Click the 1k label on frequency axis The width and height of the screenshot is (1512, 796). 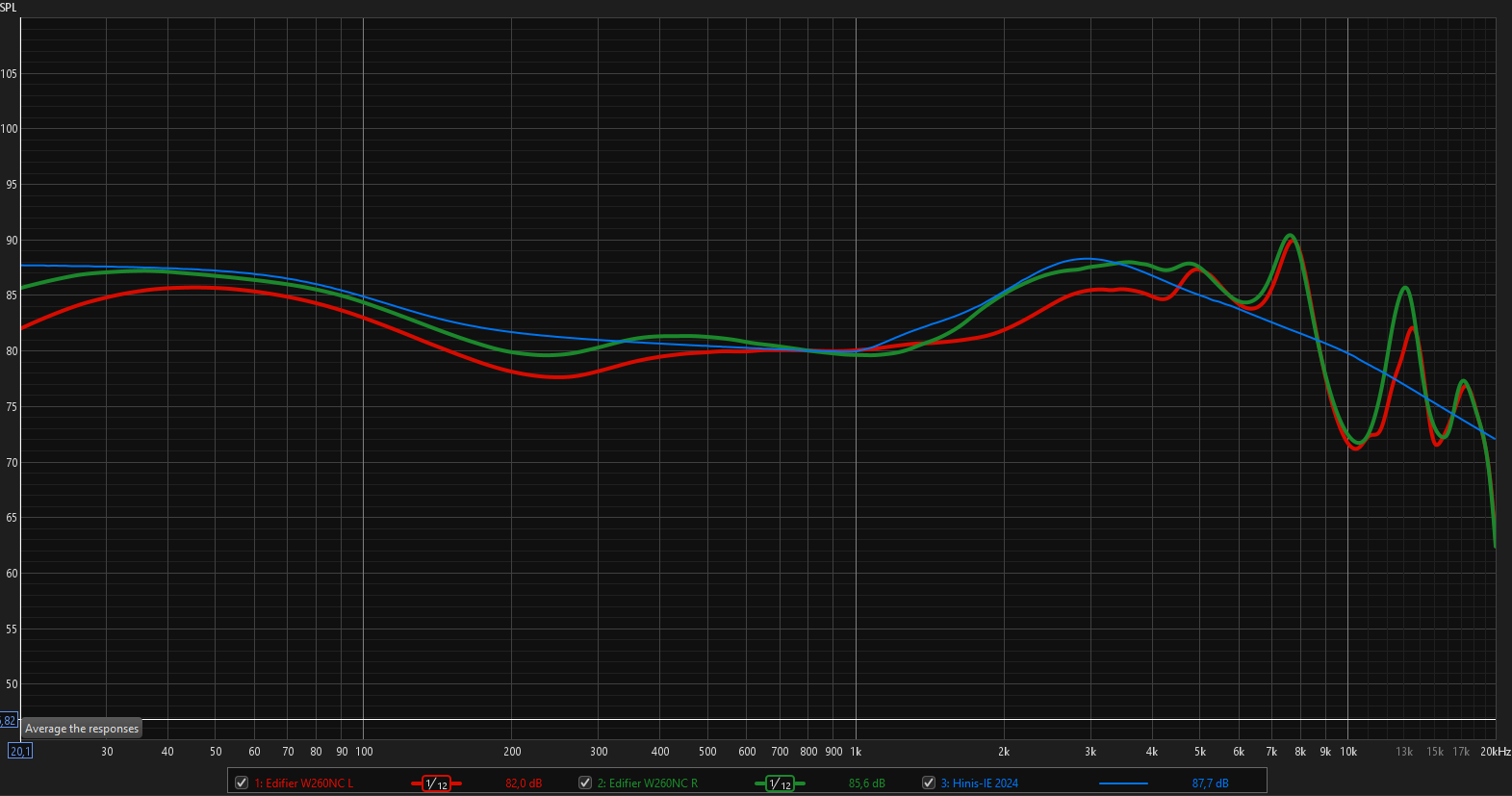pyautogui.click(x=855, y=752)
